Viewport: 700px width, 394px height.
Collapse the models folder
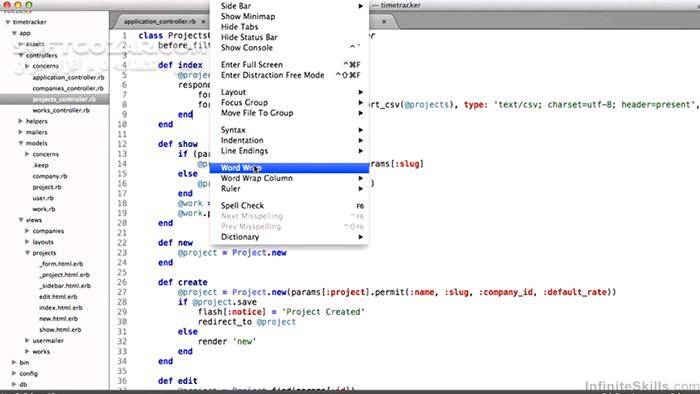21,143
